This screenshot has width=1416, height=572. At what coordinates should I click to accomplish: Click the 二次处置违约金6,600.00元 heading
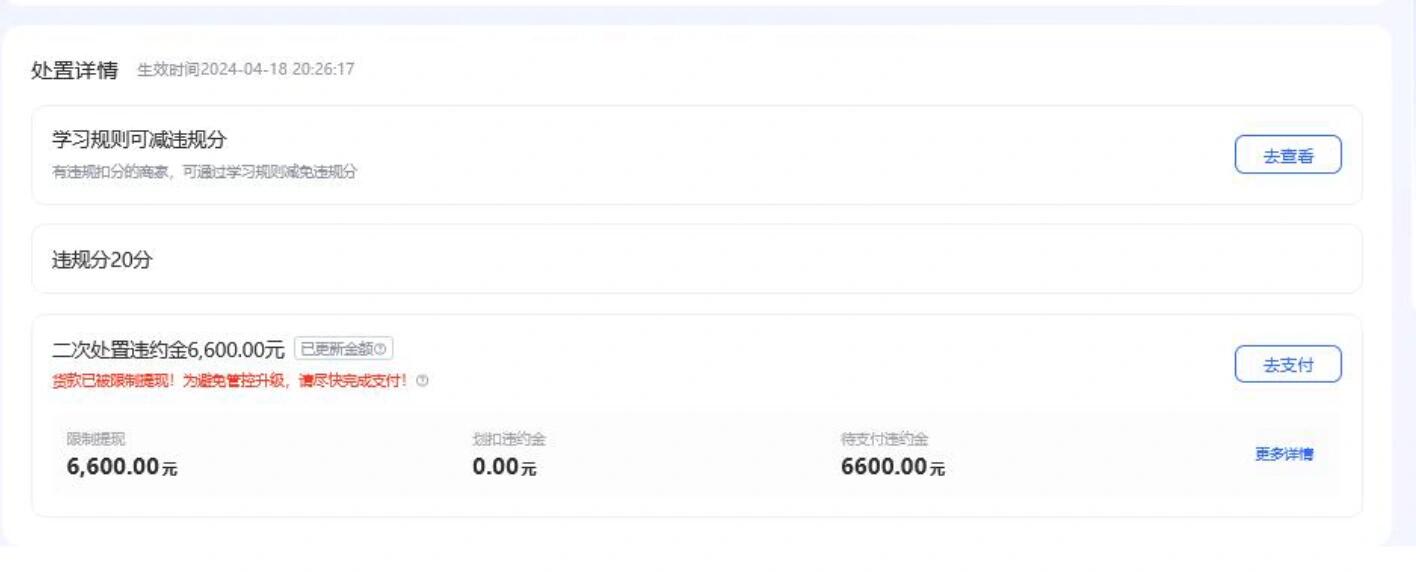click(x=168, y=349)
